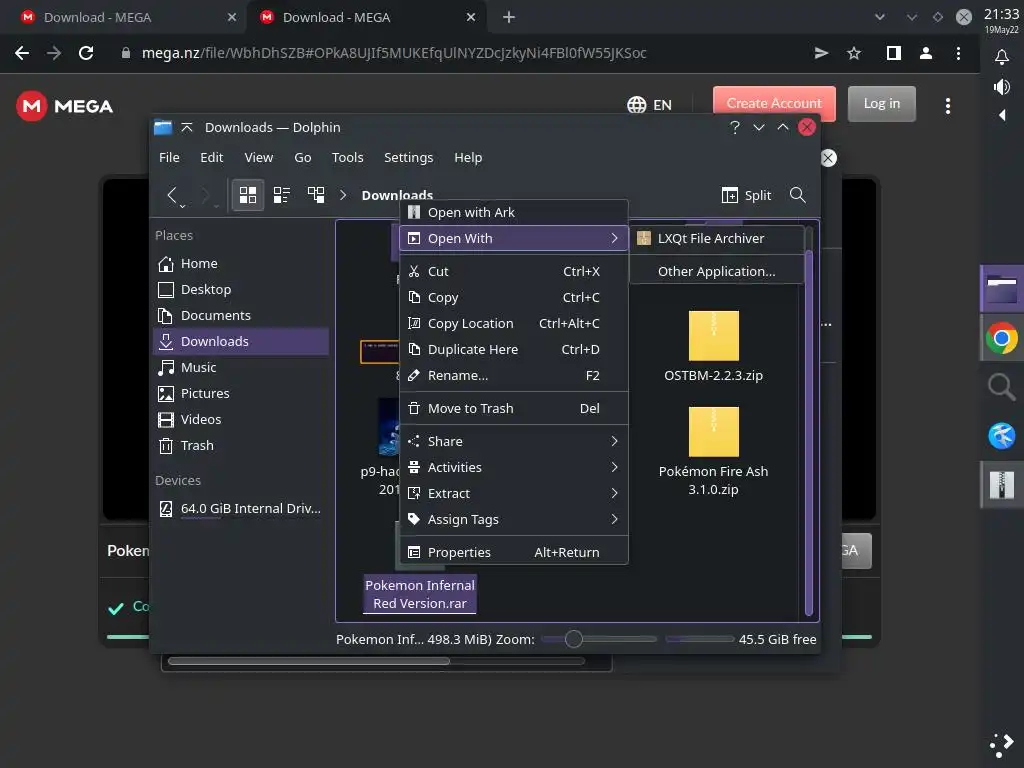
Task: Open the Settings menu in Dolphin
Action: click(x=408, y=157)
